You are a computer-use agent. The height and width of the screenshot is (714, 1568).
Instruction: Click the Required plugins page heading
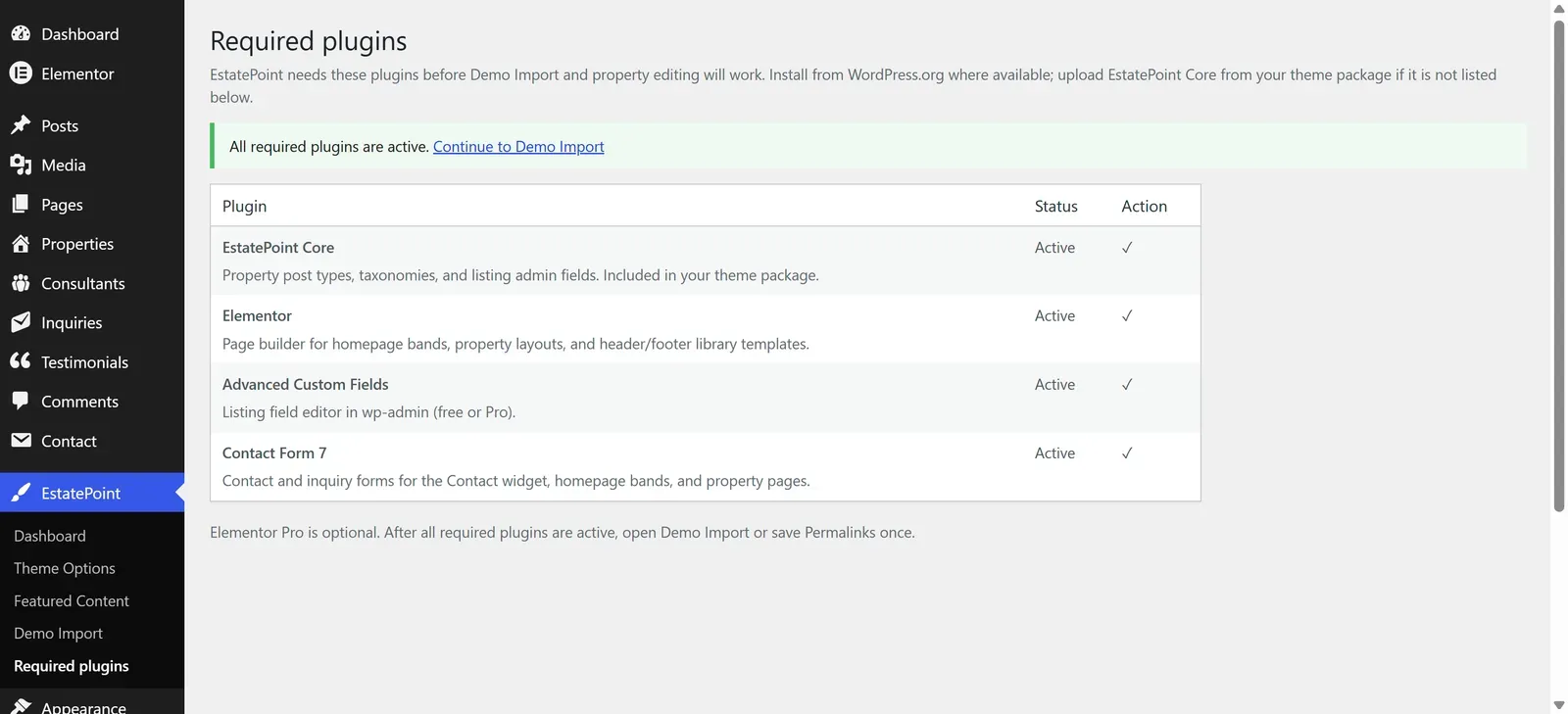click(308, 41)
